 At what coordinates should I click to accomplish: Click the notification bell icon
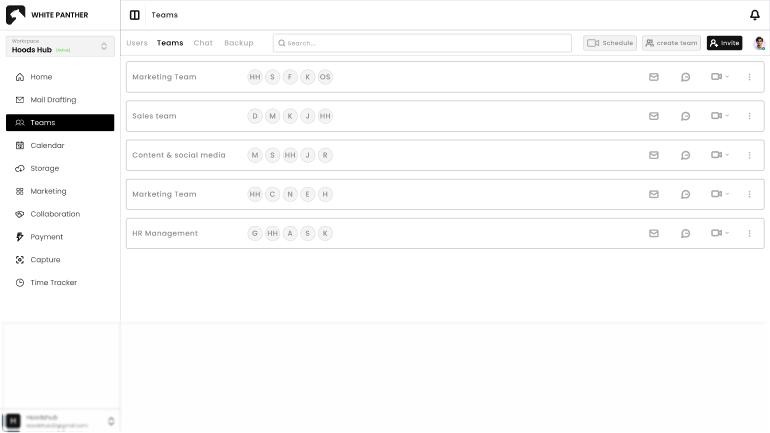coord(754,15)
